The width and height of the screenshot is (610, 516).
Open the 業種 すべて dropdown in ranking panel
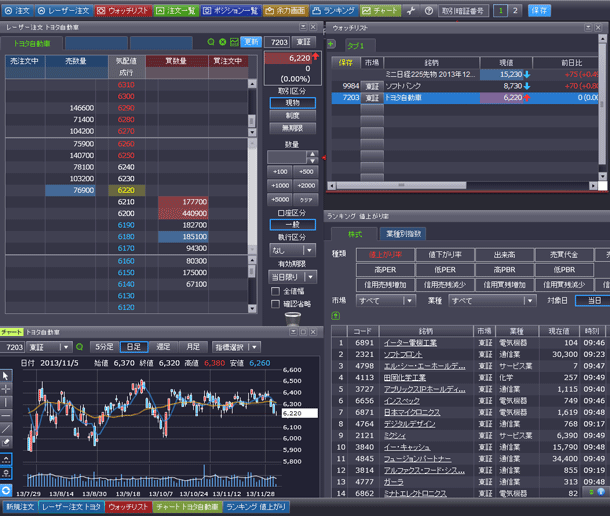click(x=493, y=301)
